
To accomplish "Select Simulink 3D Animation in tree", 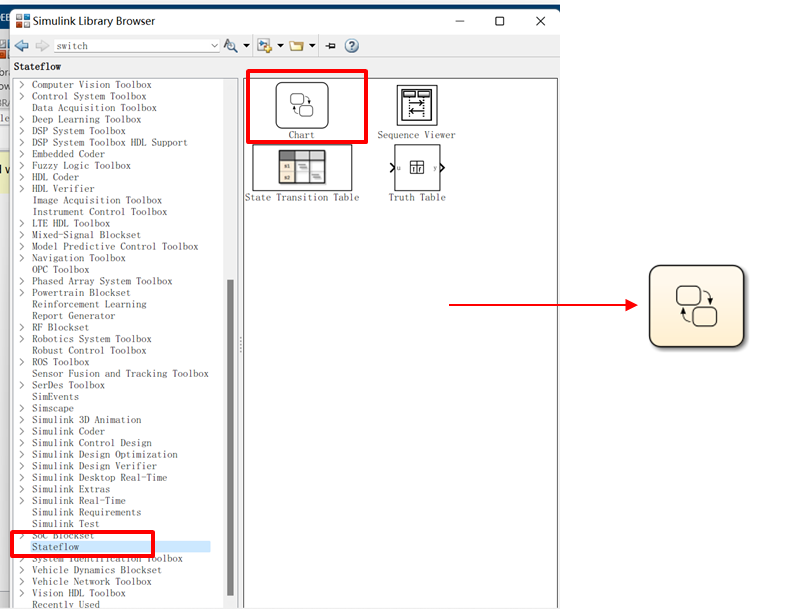I will click(86, 419).
